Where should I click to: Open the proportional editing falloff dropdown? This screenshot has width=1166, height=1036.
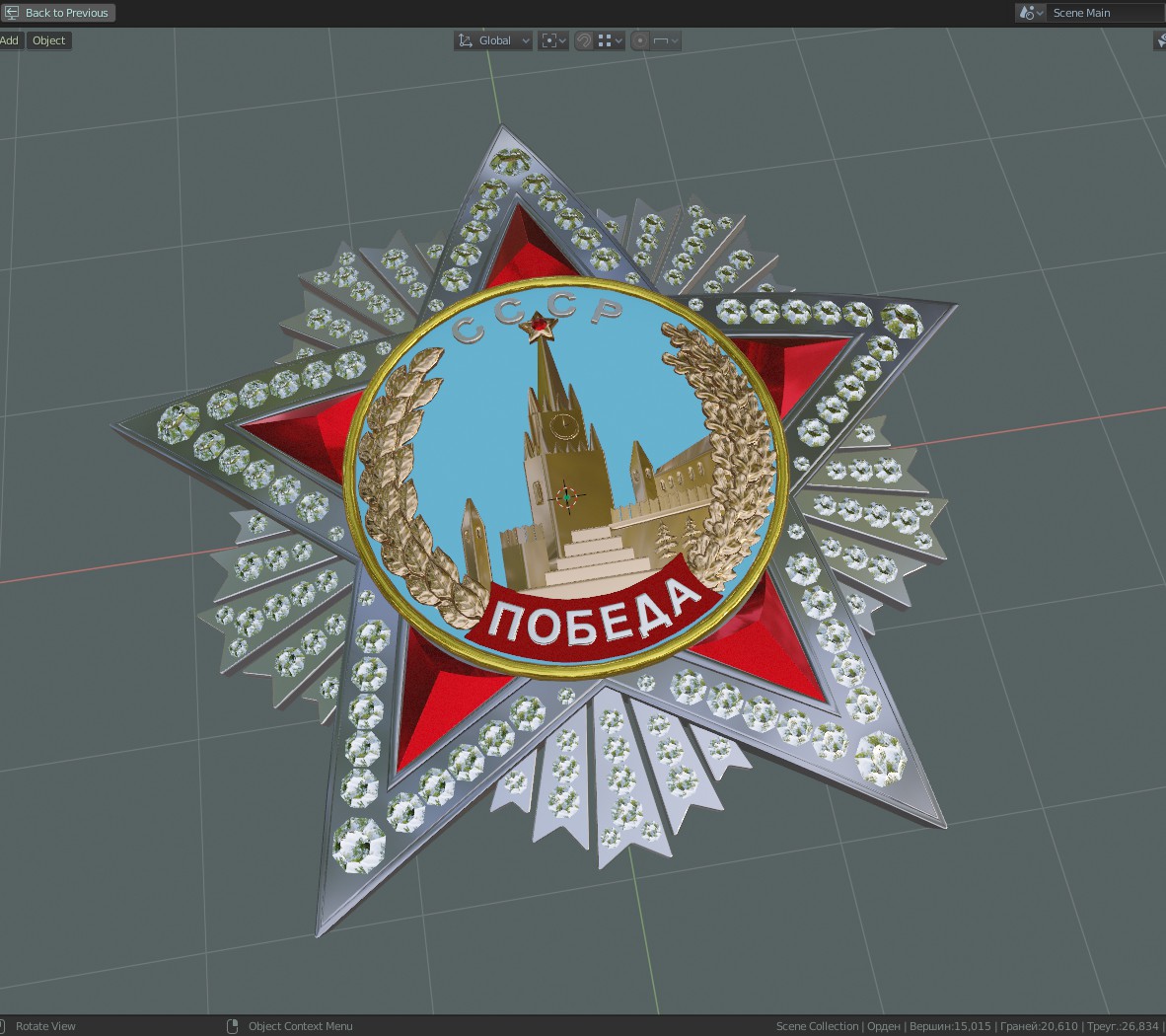(666, 40)
